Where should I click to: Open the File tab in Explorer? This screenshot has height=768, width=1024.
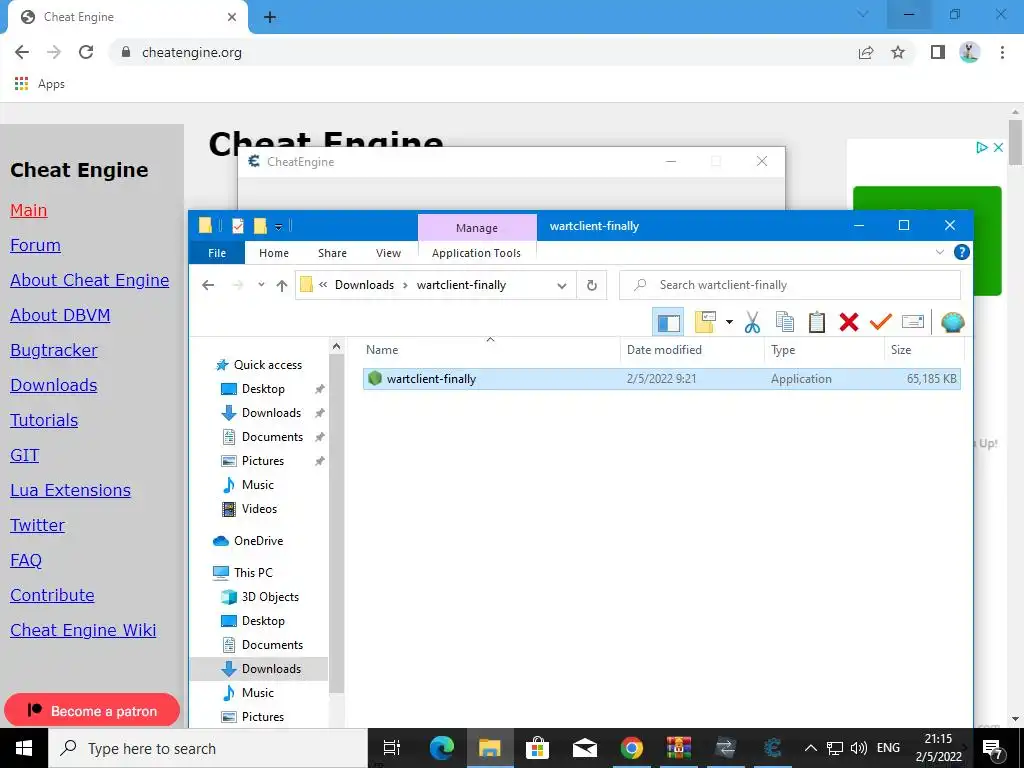[217, 253]
